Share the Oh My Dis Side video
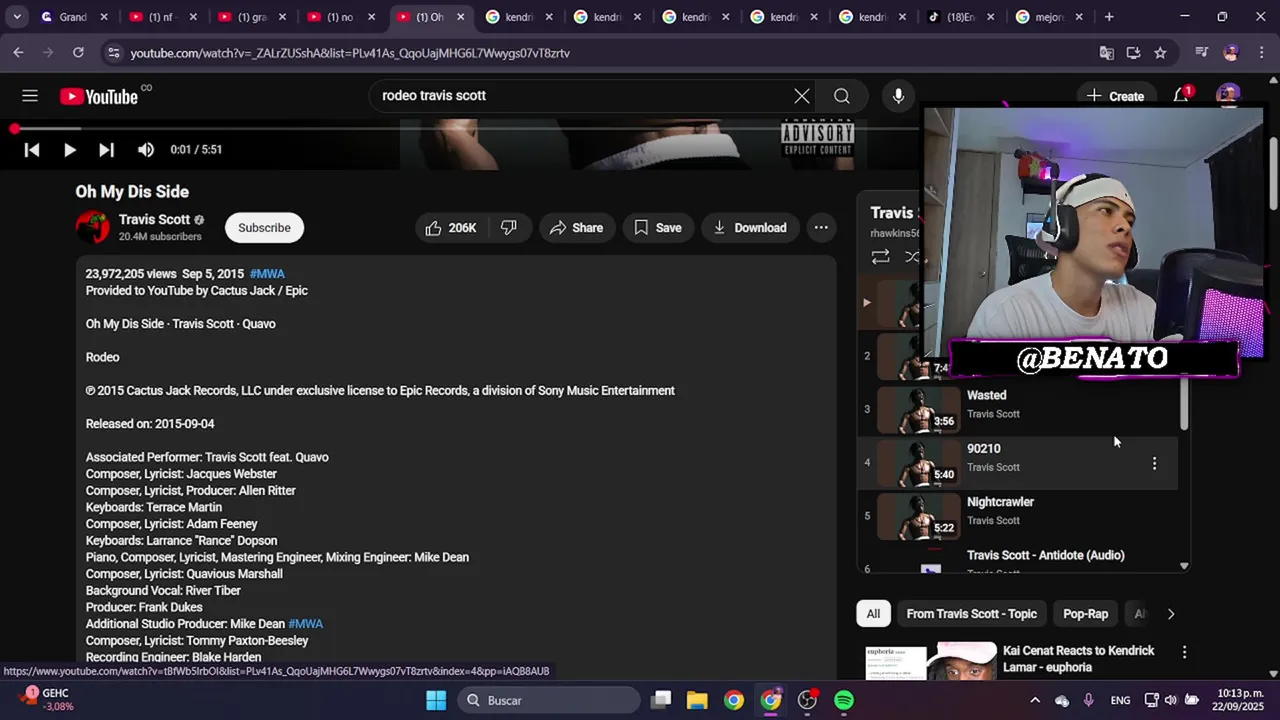The width and height of the screenshot is (1280, 720). tap(576, 228)
